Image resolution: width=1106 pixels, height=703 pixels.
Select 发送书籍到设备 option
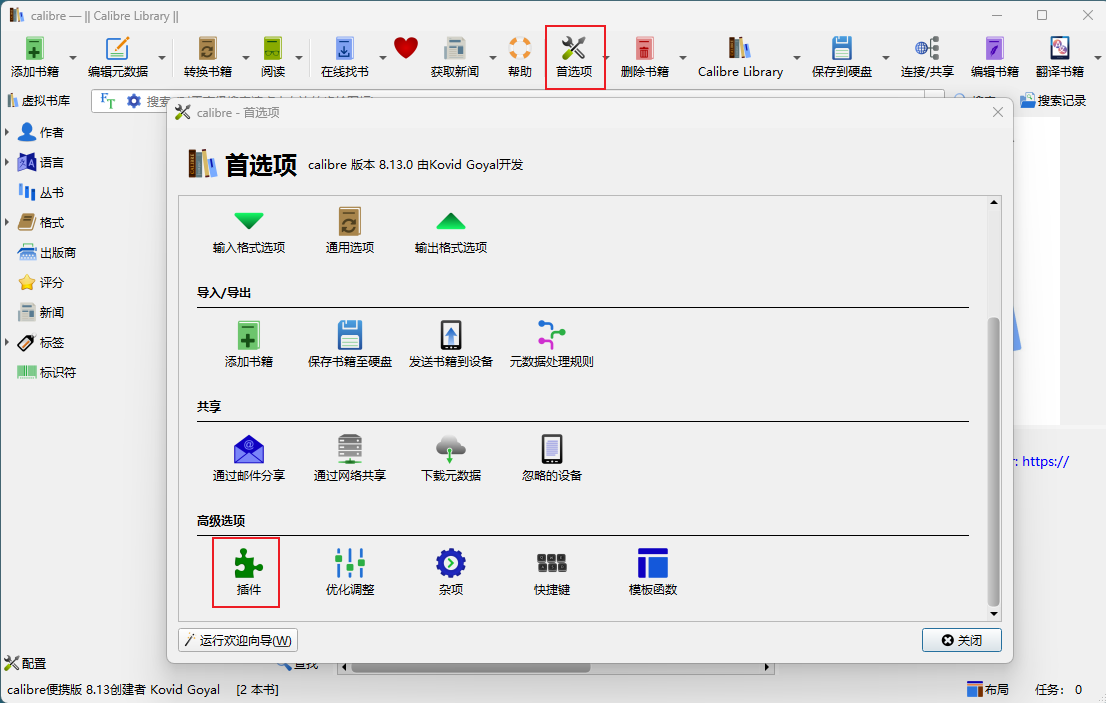pos(450,344)
